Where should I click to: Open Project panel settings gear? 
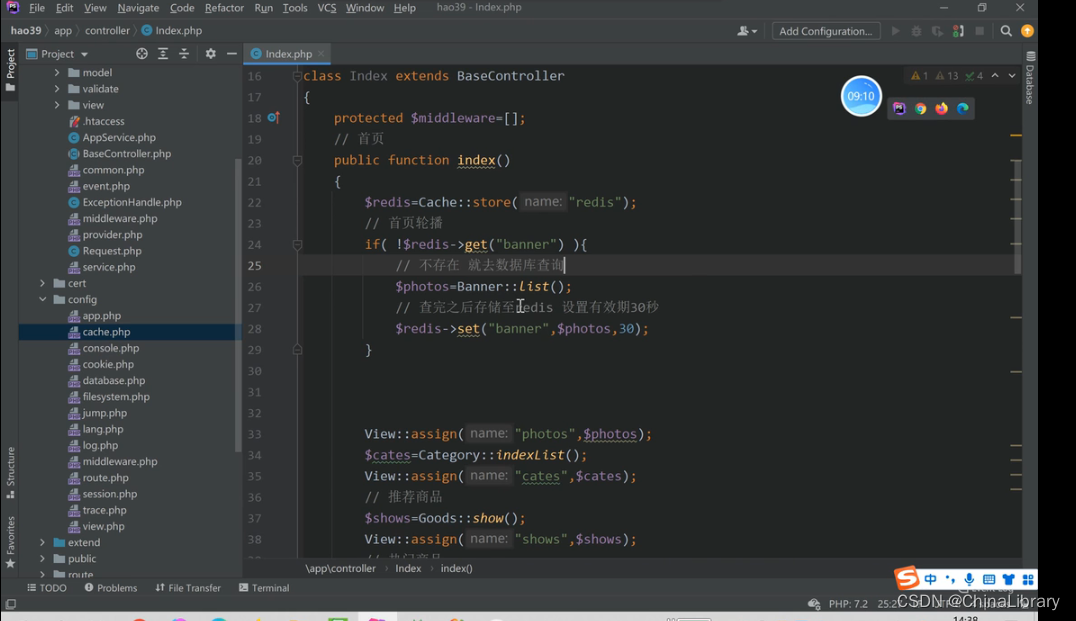211,54
